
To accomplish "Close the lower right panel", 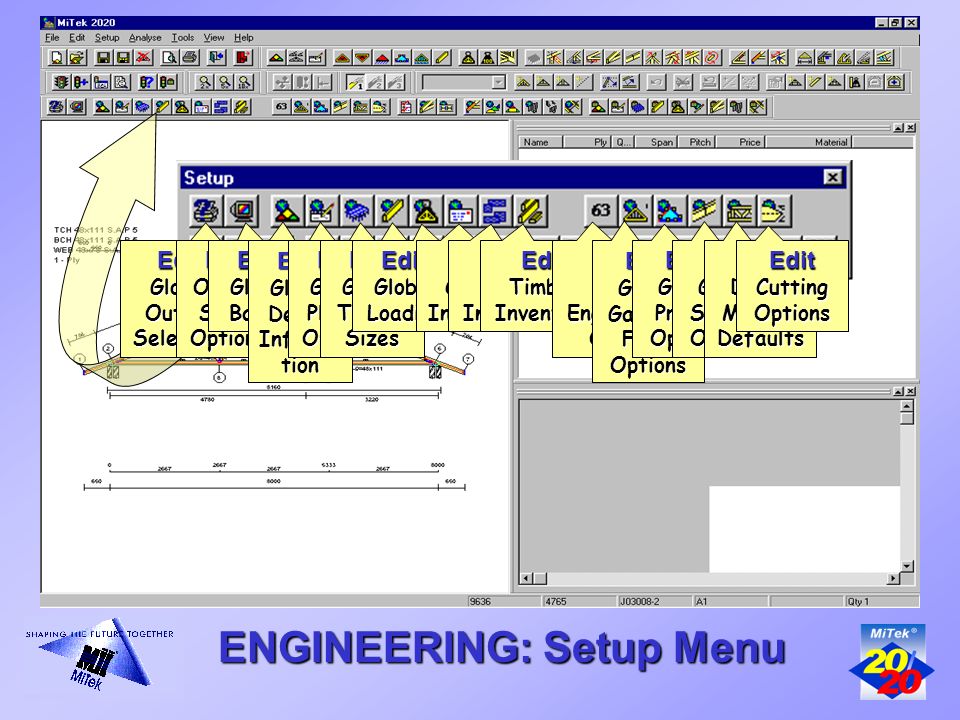I will tap(911, 391).
